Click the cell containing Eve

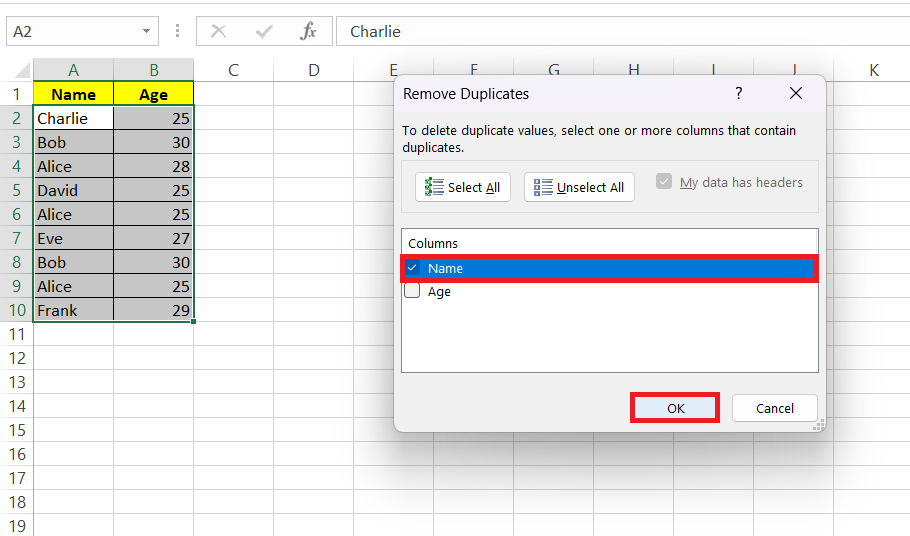tap(73, 238)
